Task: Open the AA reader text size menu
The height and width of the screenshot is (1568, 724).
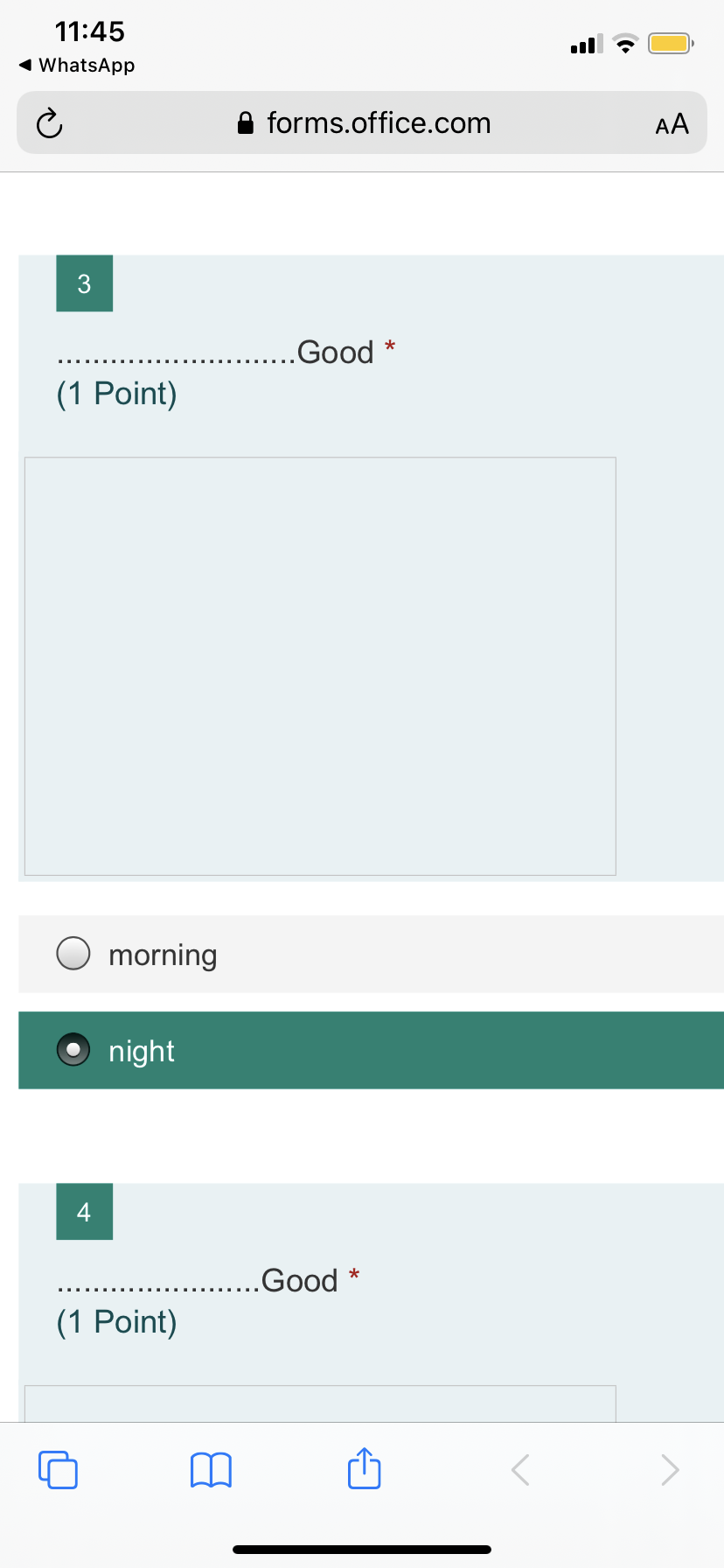Action: (x=672, y=124)
